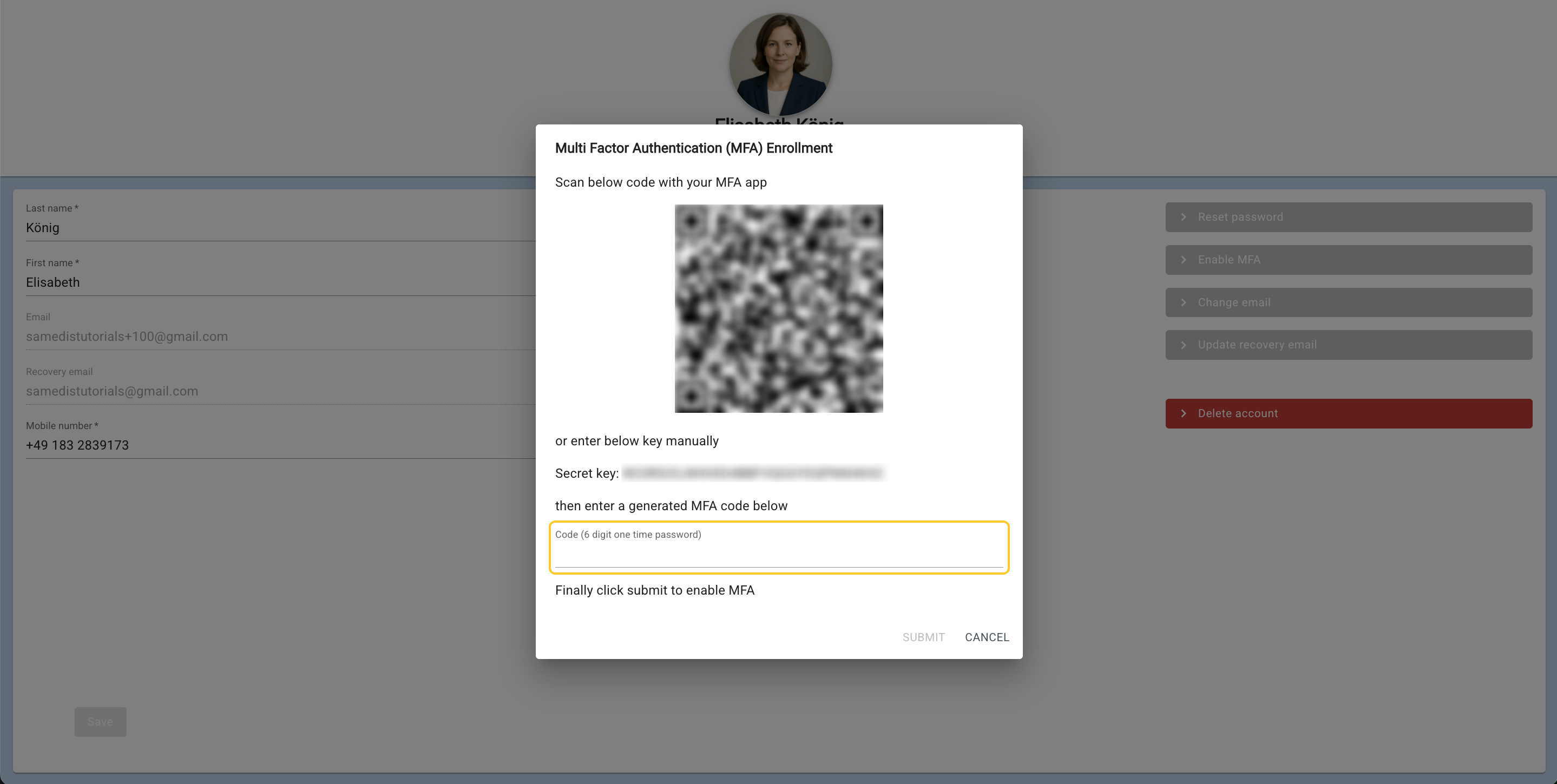
Task: Click chevron icon beside Update recovery email
Action: tap(1184, 345)
